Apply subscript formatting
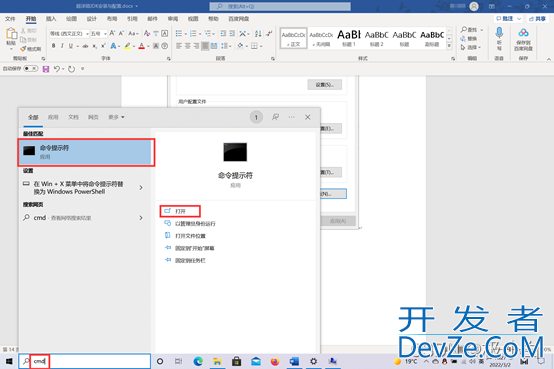554x369 pixels. (x=95, y=46)
